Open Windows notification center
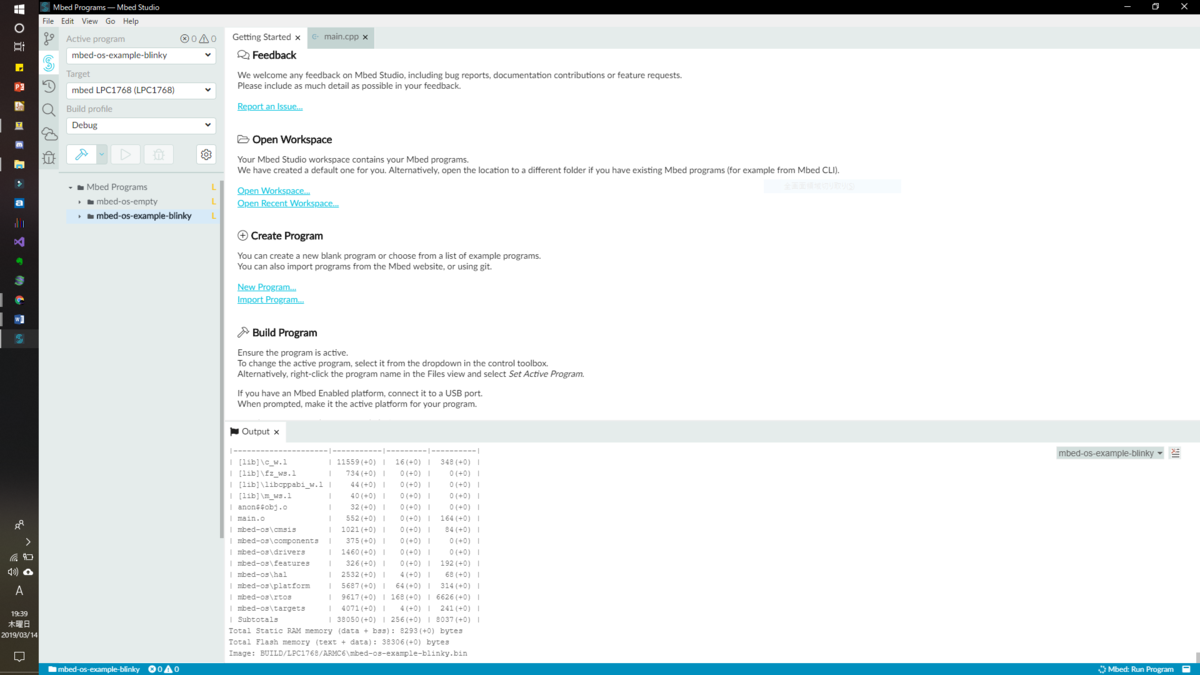 click(x=19, y=657)
